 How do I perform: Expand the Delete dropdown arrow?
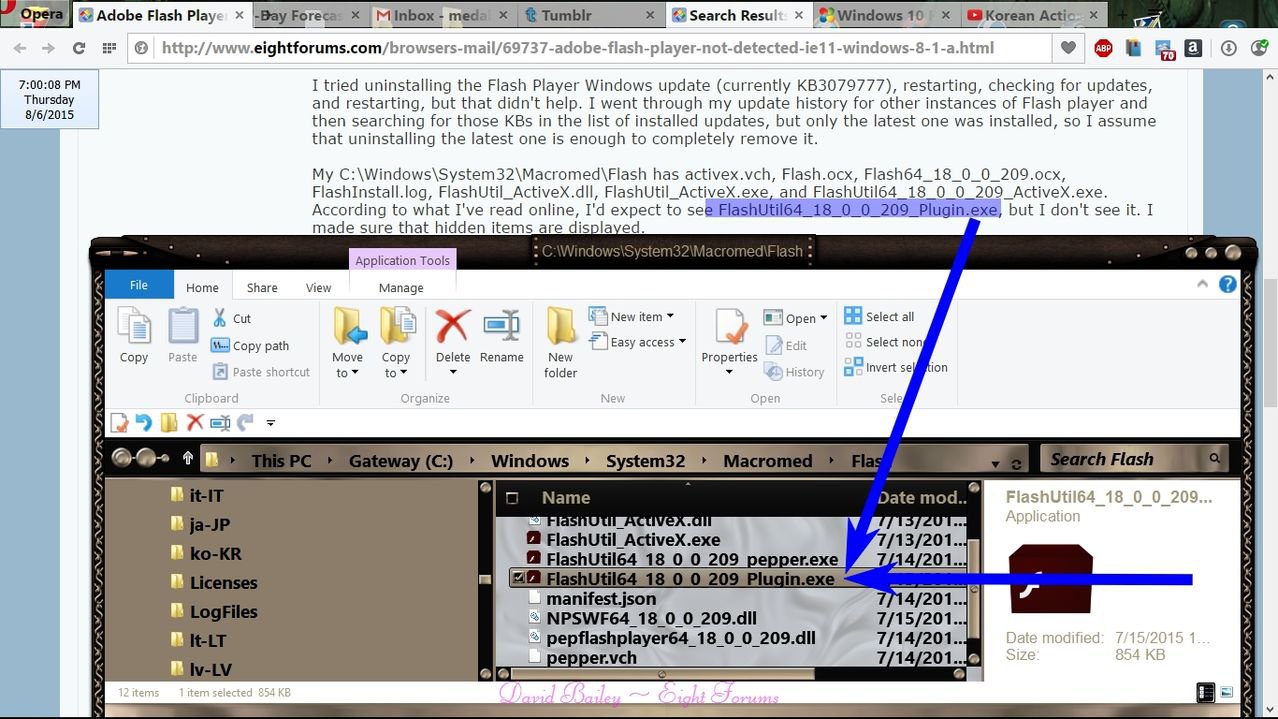click(x=452, y=372)
